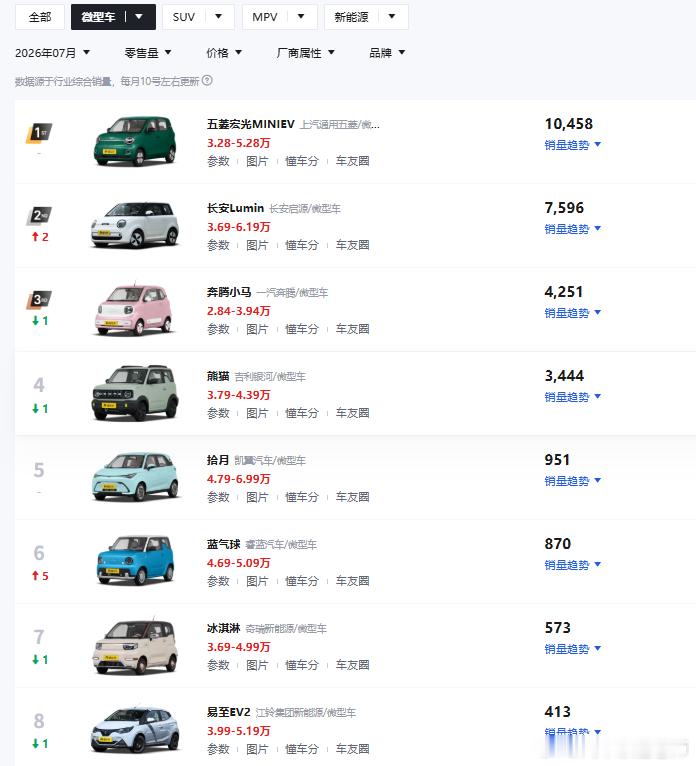Click the first-place rank badge icon
This screenshot has width=696, height=766.
(39, 133)
